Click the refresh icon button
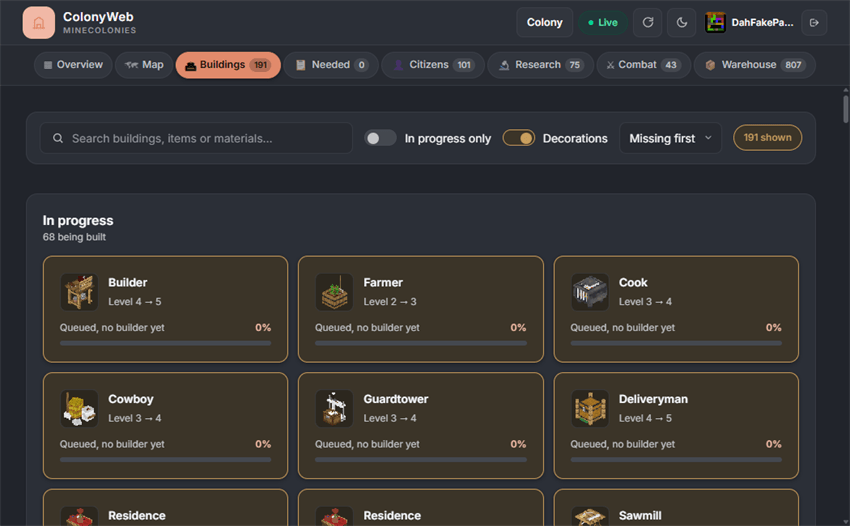The width and height of the screenshot is (850, 526). tap(647, 22)
